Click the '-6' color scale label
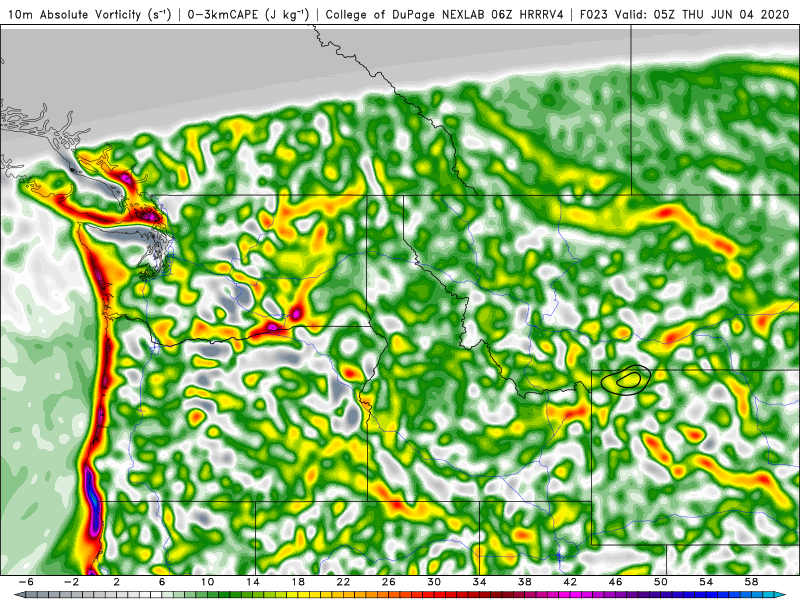Viewport: 800px width, 600px height. (x=26, y=582)
